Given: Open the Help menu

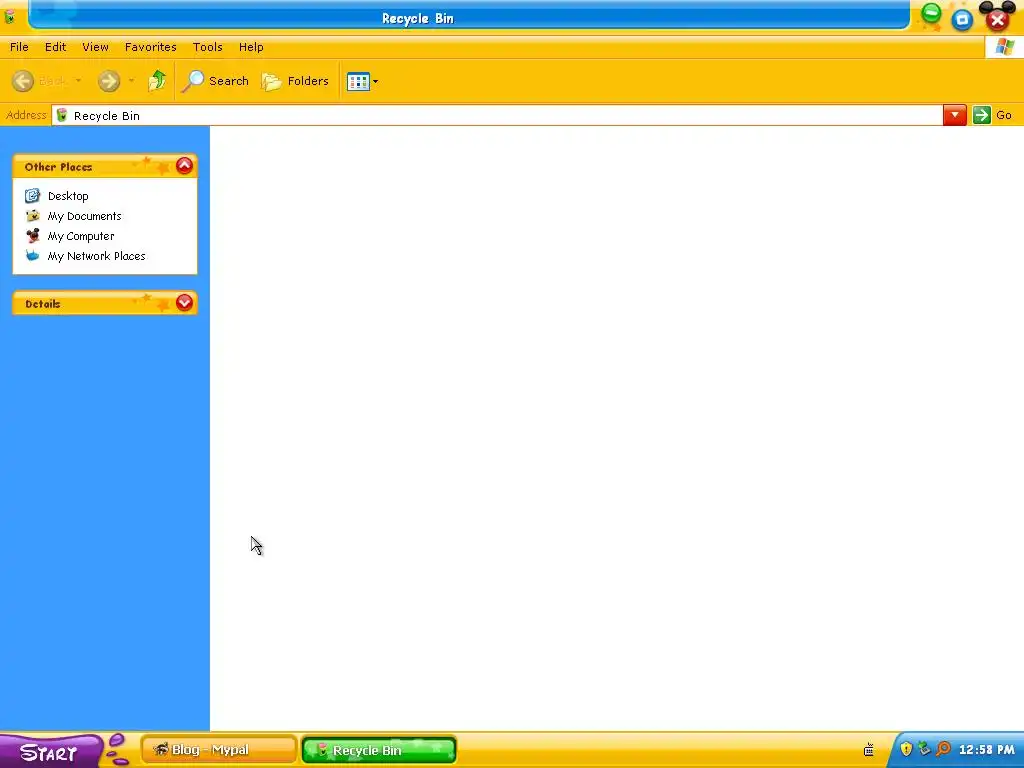Looking at the screenshot, I should click(251, 47).
